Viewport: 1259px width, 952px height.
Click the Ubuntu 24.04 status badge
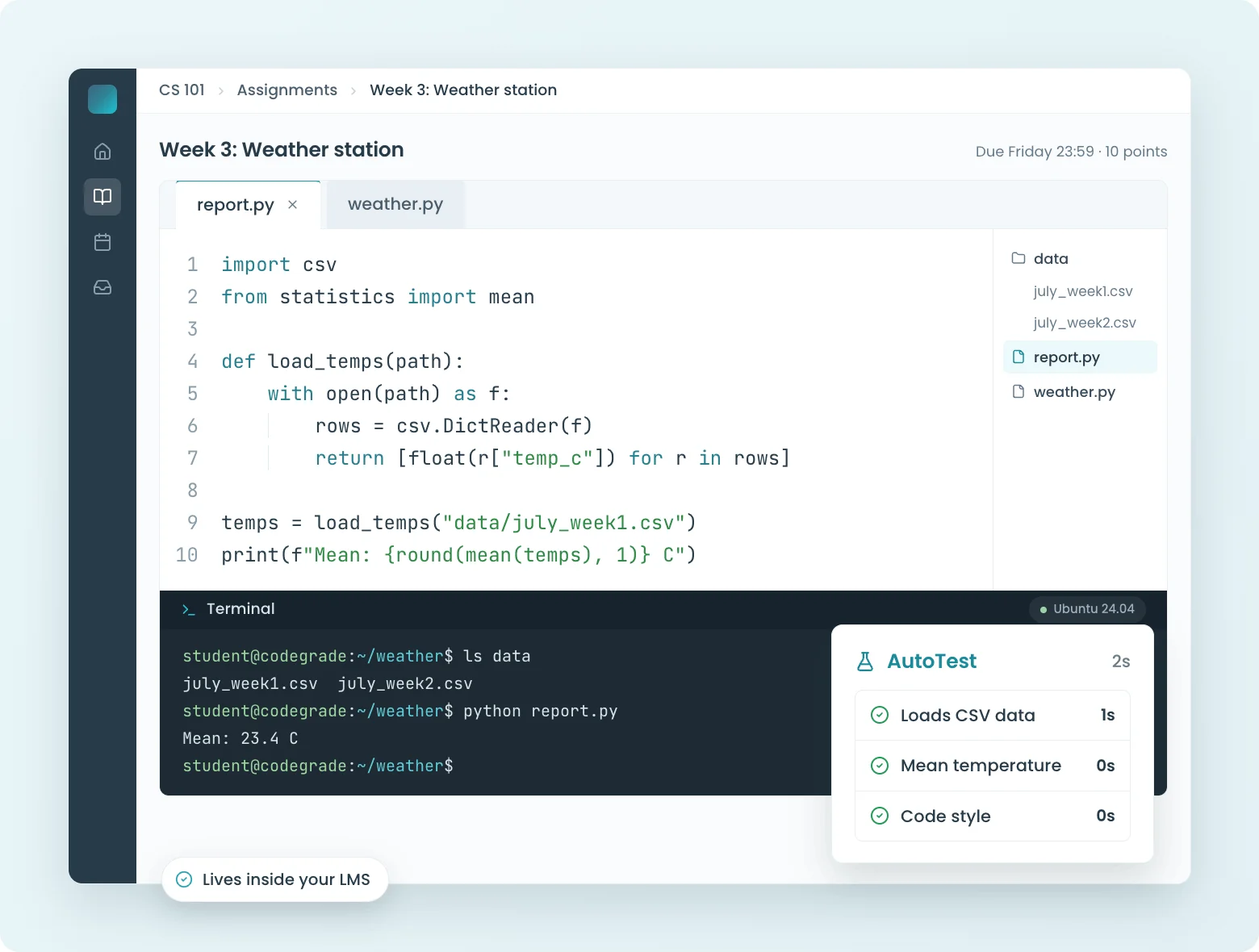pyautogui.click(x=1087, y=609)
